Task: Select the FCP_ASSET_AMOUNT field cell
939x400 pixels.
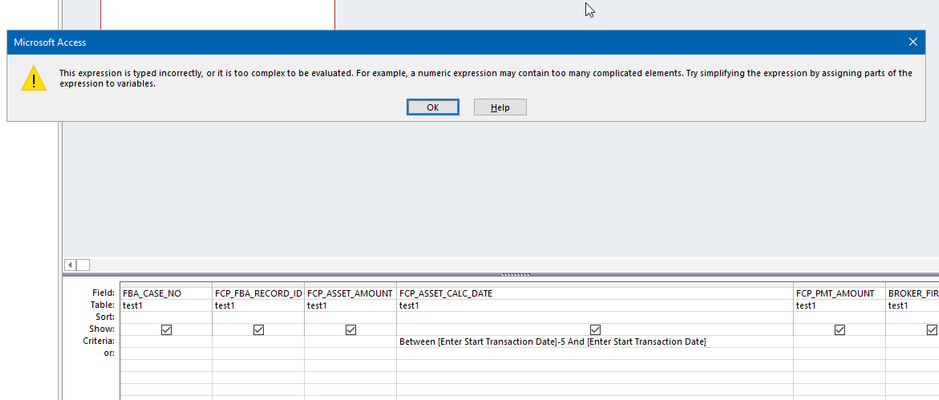Action: pos(351,293)
